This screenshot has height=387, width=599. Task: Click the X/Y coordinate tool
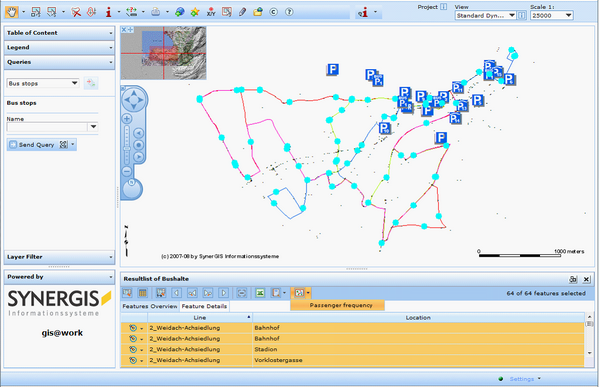click(x=211, y=12)
